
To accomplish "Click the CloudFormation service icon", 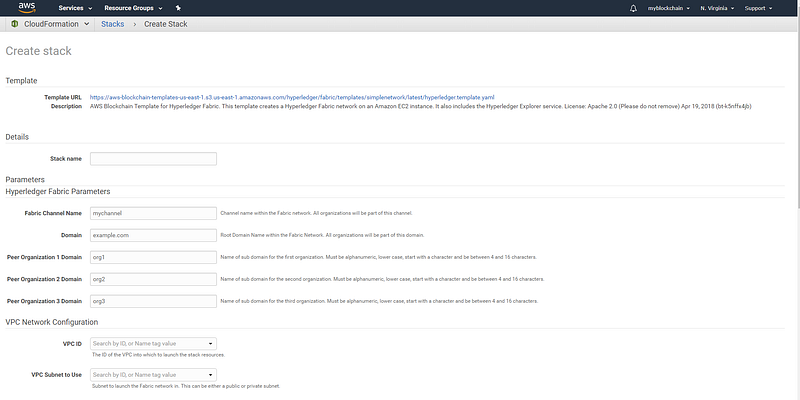I will point(15,24).
